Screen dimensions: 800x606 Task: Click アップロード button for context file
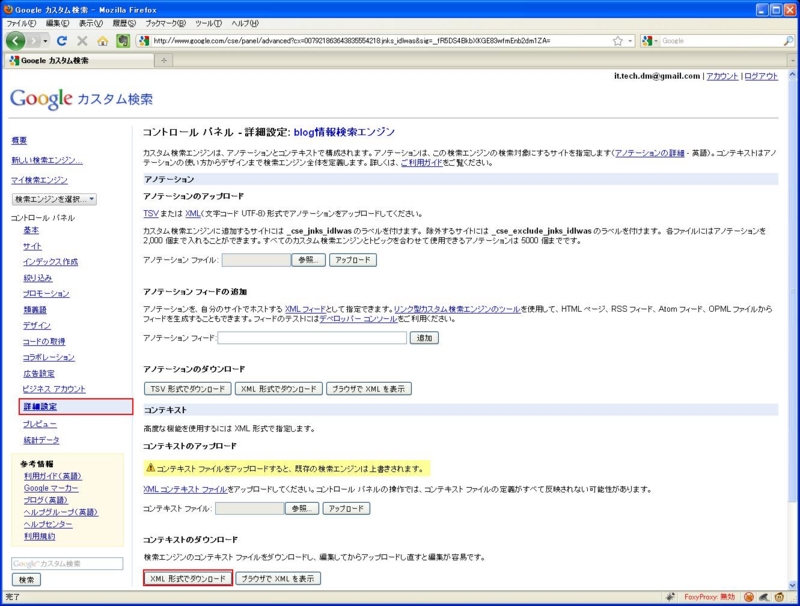[346, 509]
